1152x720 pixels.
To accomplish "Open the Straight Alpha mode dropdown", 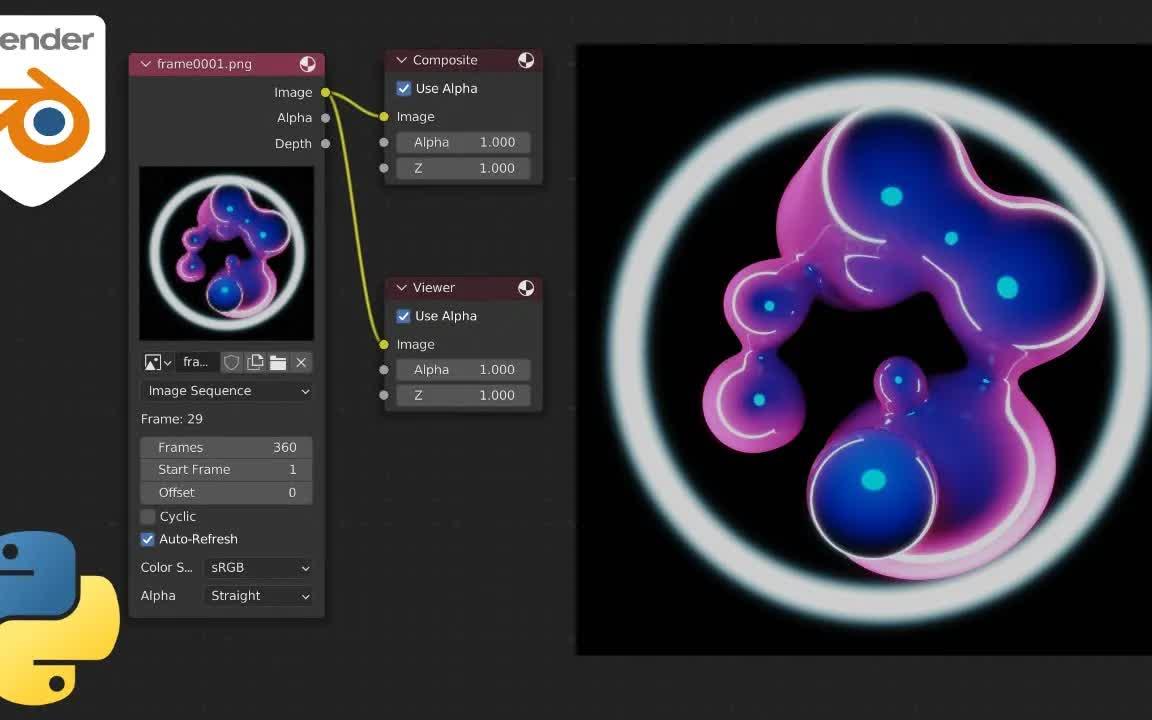I will [258, 595].
